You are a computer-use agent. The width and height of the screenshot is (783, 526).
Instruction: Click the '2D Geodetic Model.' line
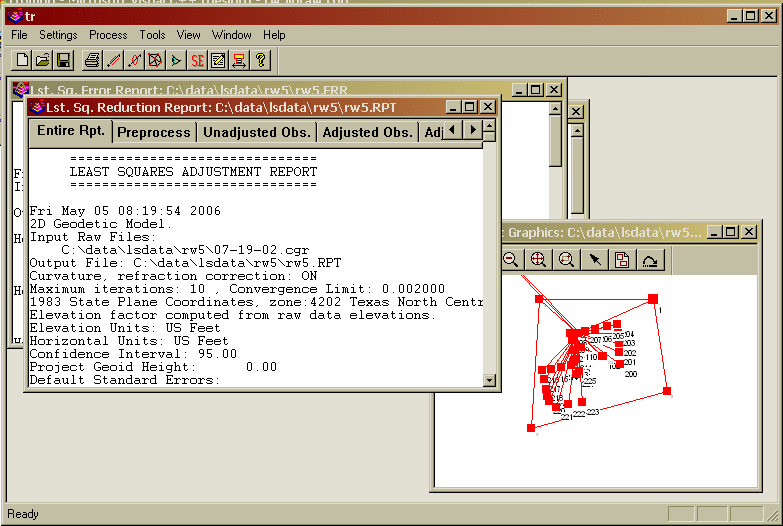(100, 224)
